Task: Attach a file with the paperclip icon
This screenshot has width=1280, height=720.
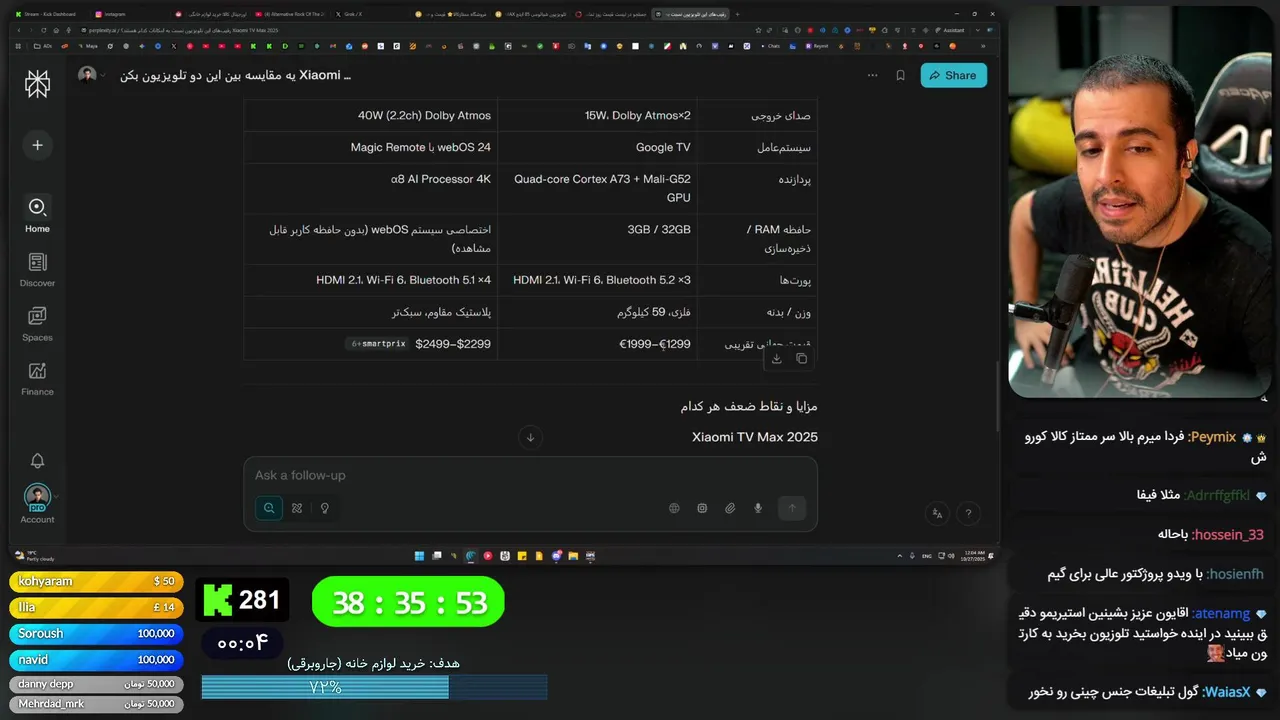Action: coord(730,508)
